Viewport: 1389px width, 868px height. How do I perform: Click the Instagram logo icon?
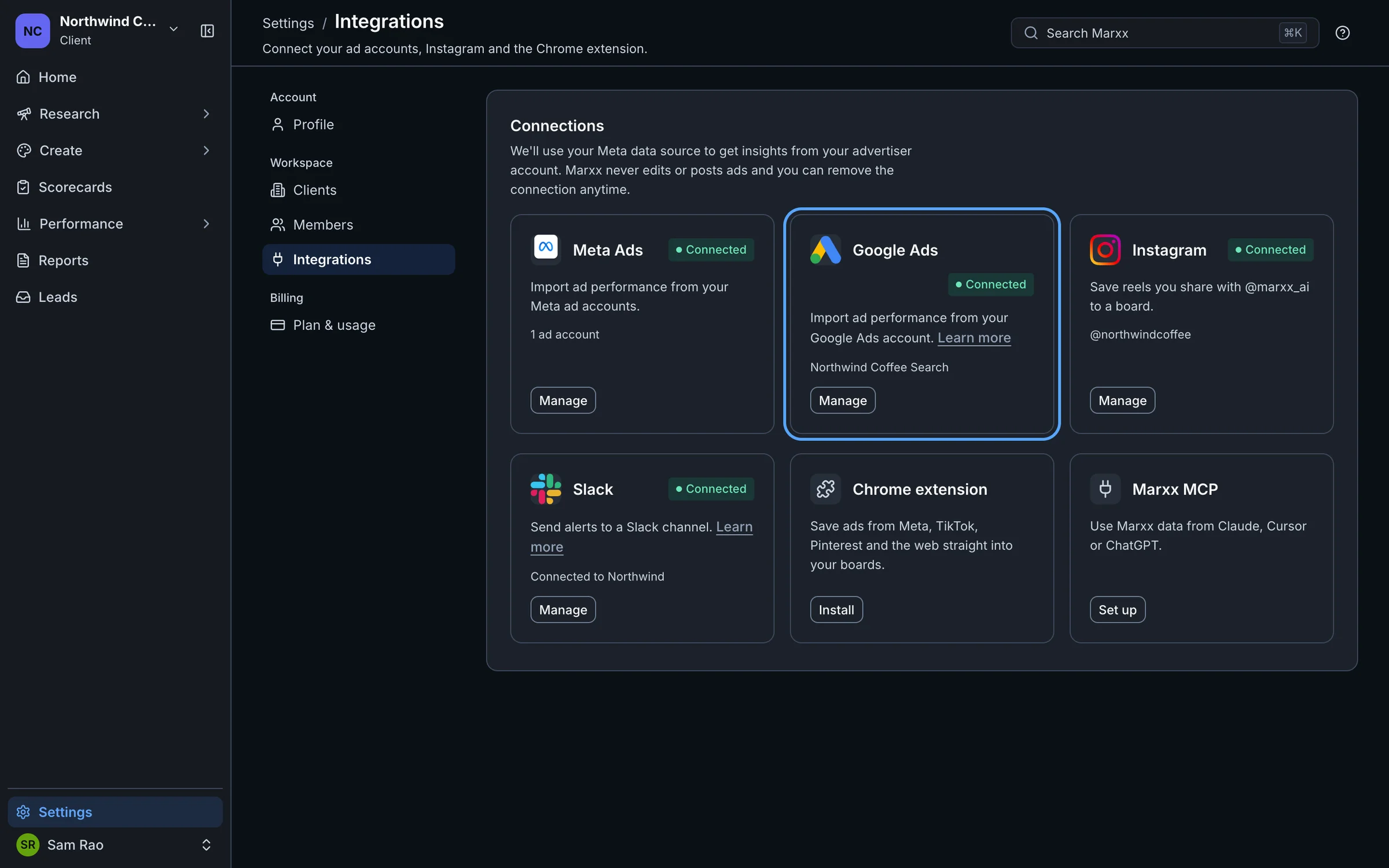point(1105,249)
